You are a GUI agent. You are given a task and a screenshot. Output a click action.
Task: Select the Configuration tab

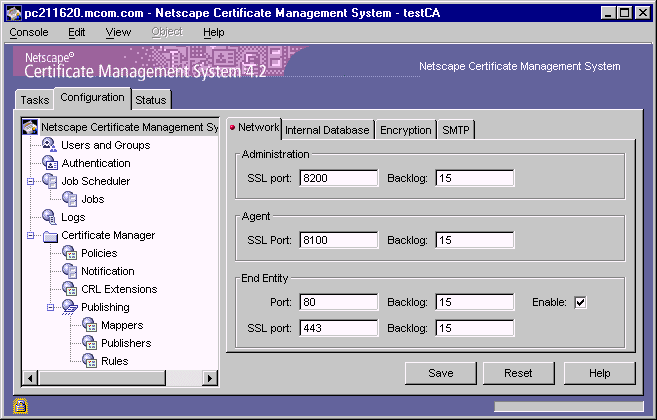(x=92, y=98)
